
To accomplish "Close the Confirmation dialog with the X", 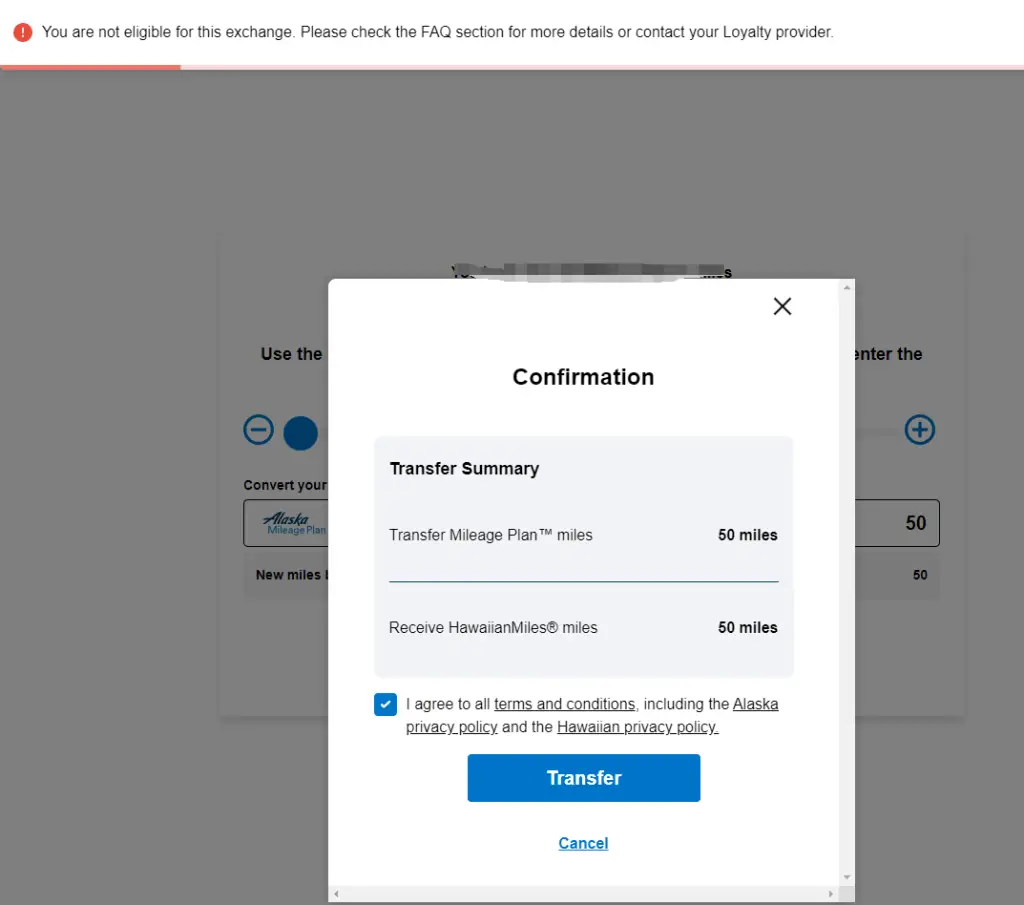I will 782,307.
